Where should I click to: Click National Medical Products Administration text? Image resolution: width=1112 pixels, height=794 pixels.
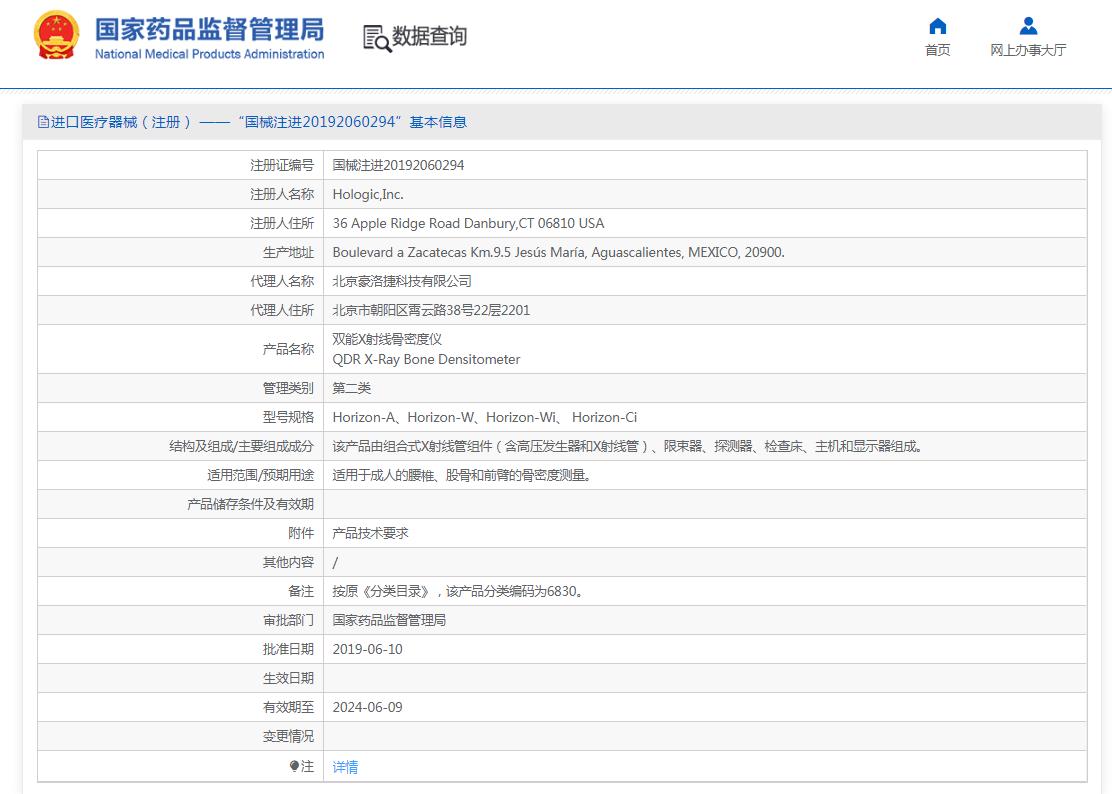[209, 54]
